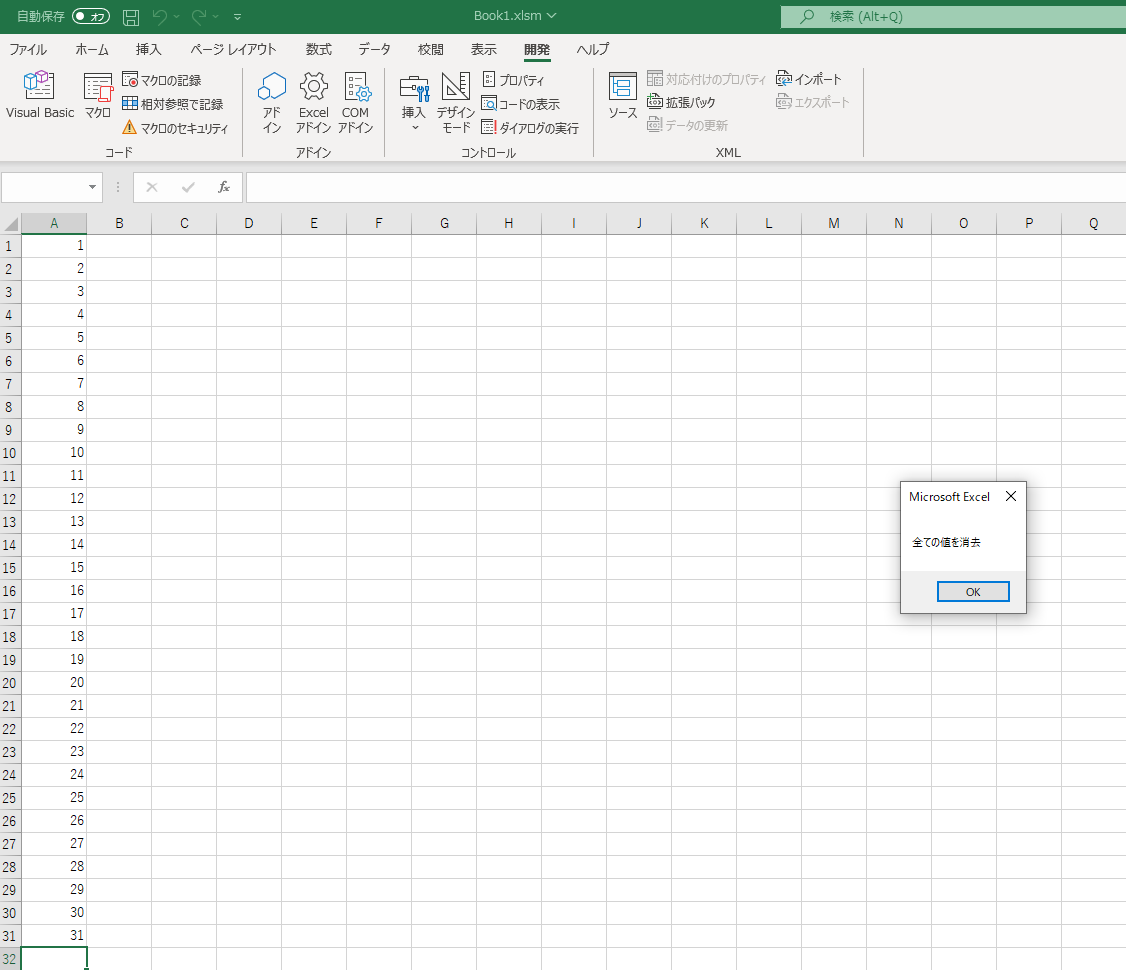Open the COM アドイン dialog
The height and width of the screenshot is (970, 1126).
coord(355,102)
